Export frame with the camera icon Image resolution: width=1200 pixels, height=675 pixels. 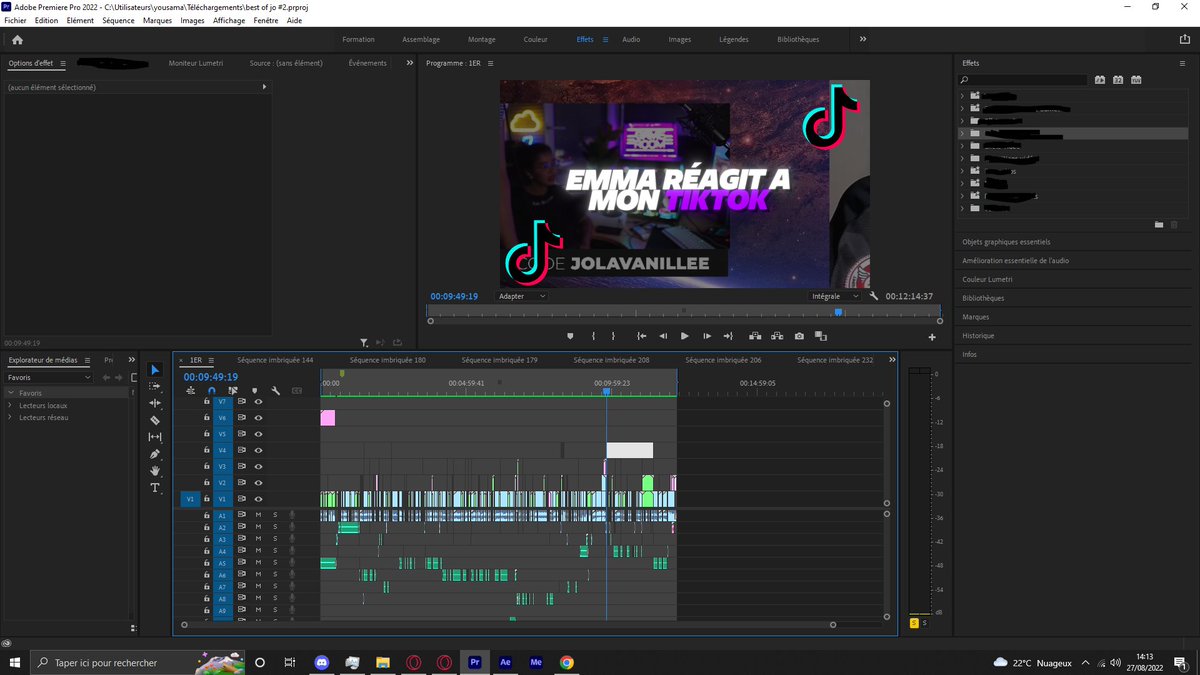pos(799,336)
